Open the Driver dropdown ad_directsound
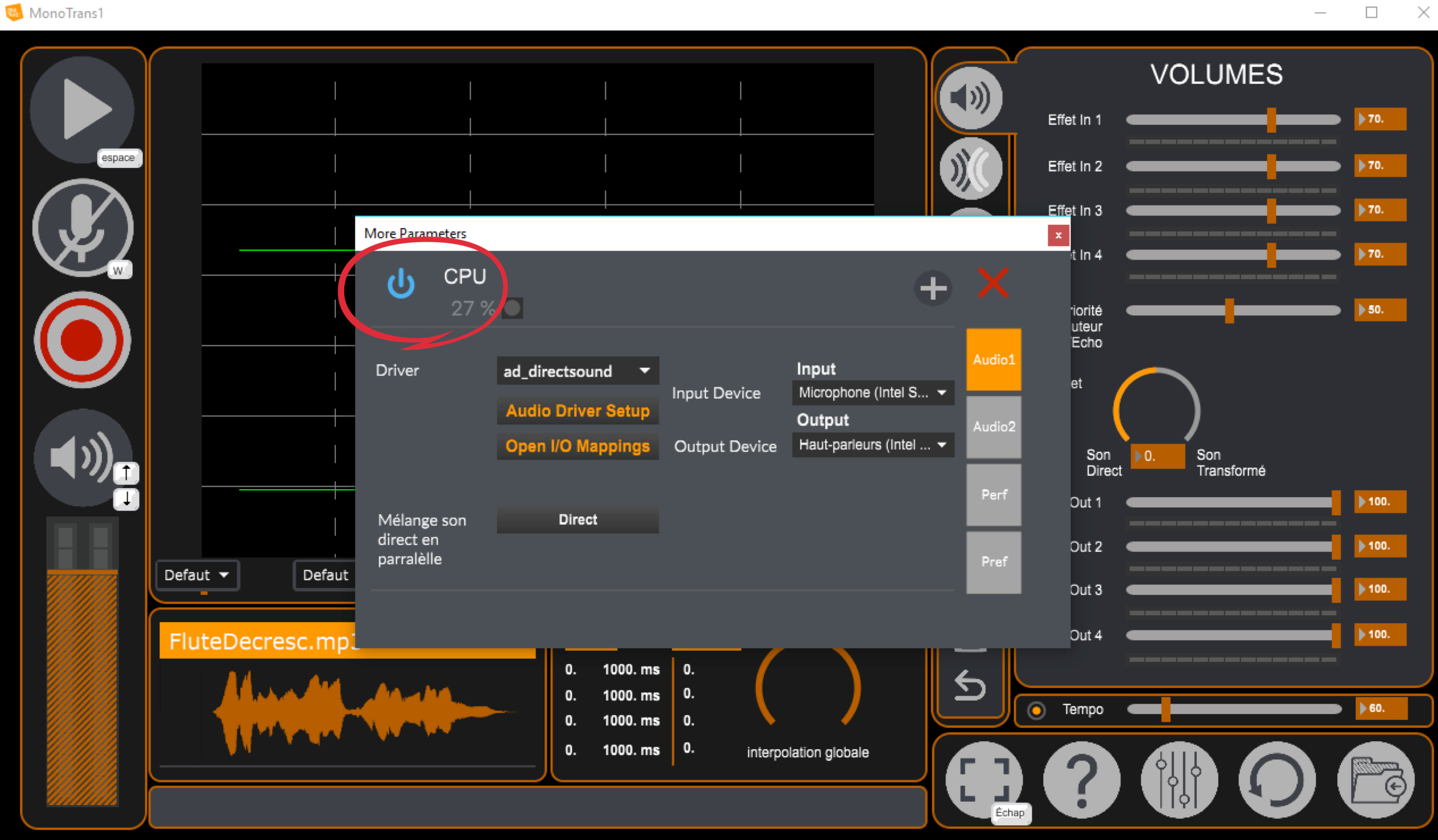The image size is (1438, 840). (x=577, y=371)
